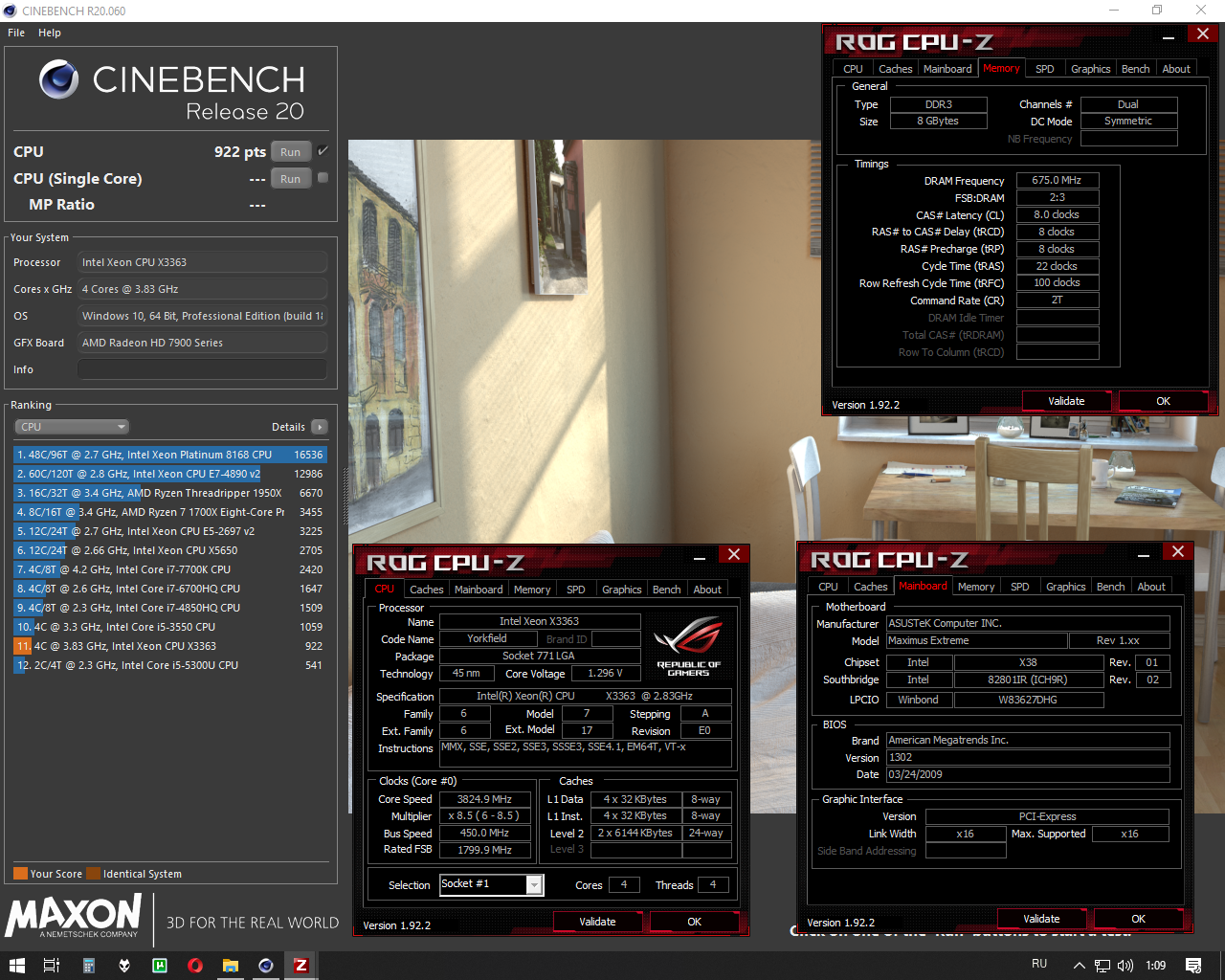Screen dimensions: 1225x980
Task: Open the File menu in Cinebench
Action: pos(16,33)
